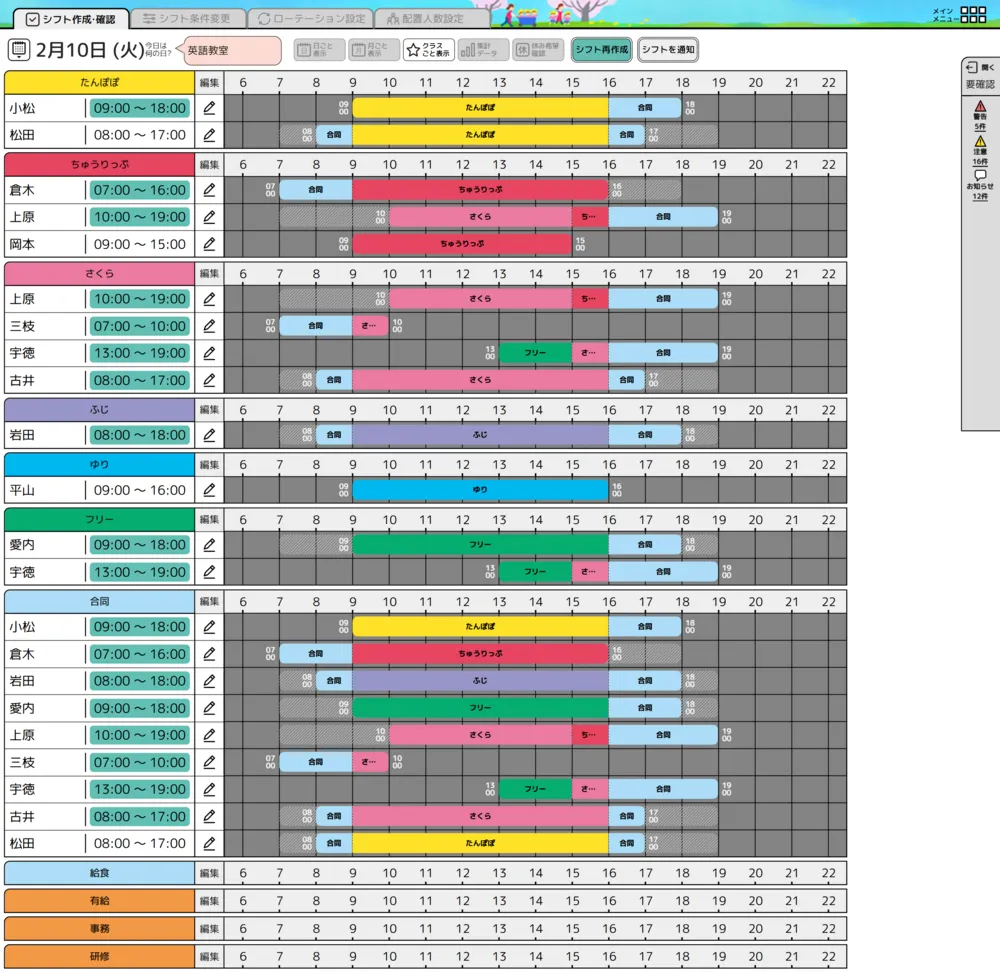Image resolution: width=1000 pixels, height=972 pixels.
Task: Select 平山's 09:00～16:00 time range
Action: (140, 490)
